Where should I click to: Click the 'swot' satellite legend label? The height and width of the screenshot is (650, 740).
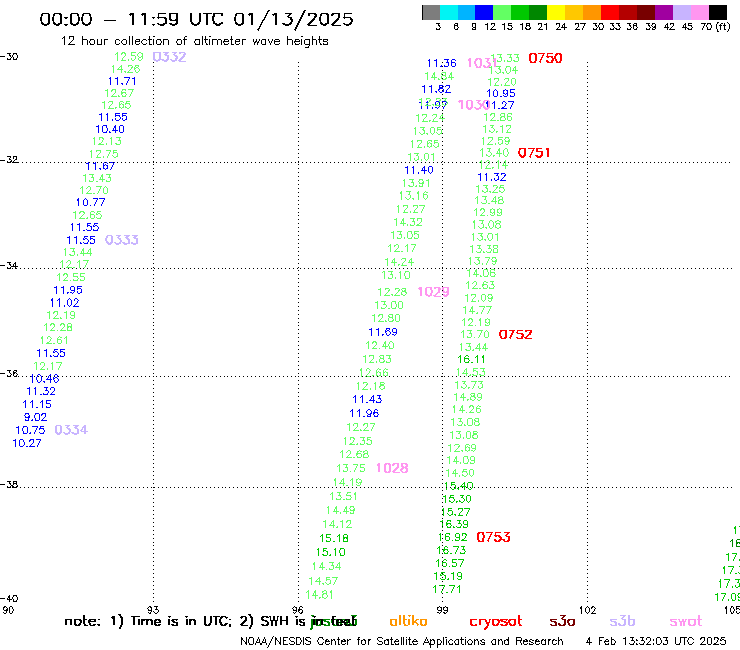pos(686,622)
